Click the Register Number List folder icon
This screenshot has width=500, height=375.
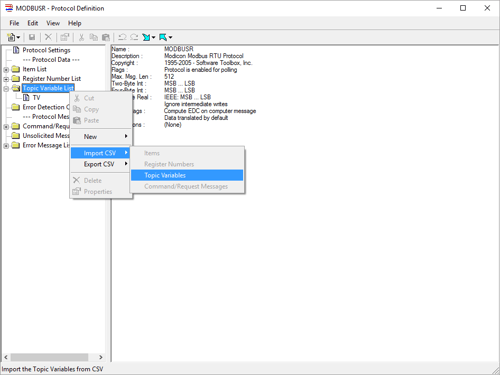(16, 78)
